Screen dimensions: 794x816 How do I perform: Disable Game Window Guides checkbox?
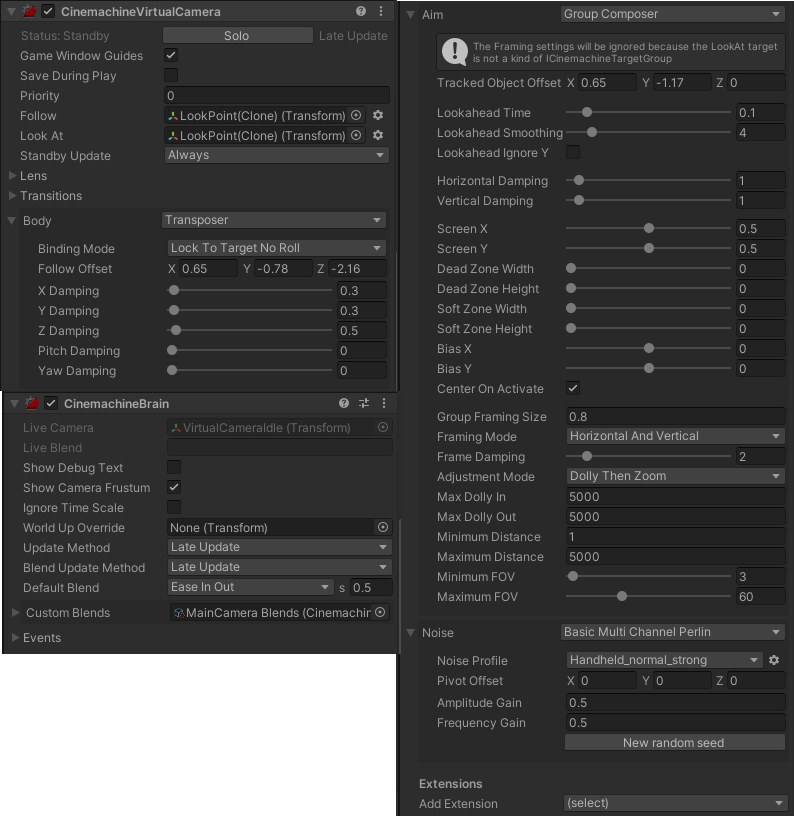[x=171, y=55]
